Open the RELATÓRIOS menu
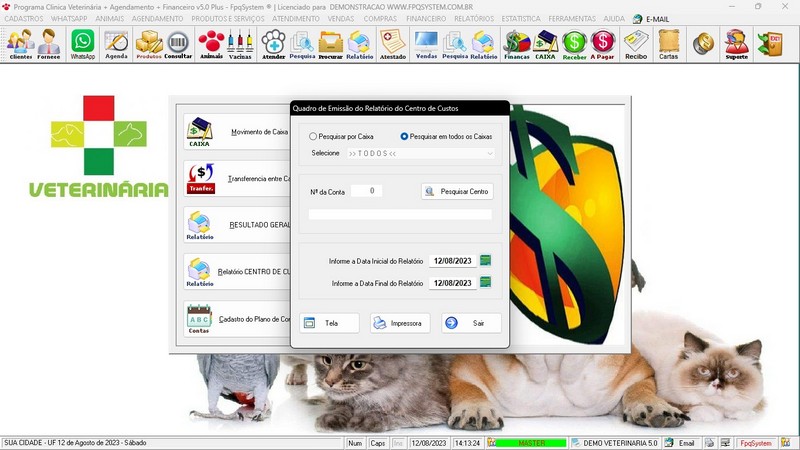The width and height of the screenshot is (800, 450). point(474,19)
